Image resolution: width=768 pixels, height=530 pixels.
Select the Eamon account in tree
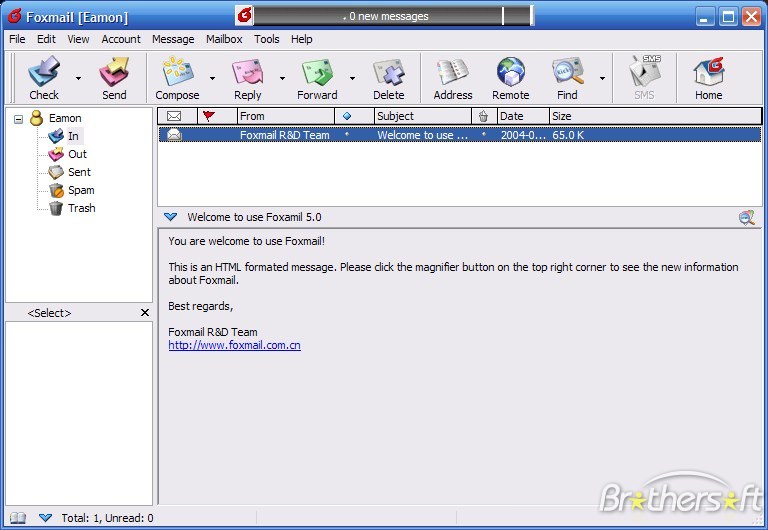pyautogui.click(x=65, y=118)
